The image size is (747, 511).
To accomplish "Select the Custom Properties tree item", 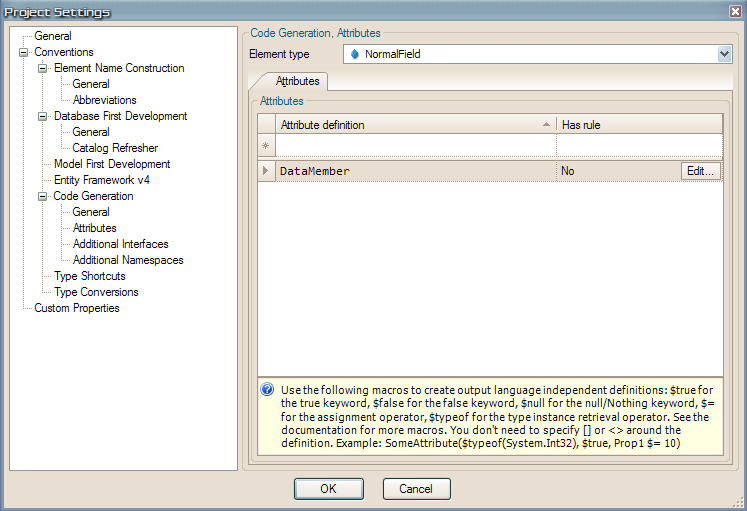I will (x=77, y=308).
